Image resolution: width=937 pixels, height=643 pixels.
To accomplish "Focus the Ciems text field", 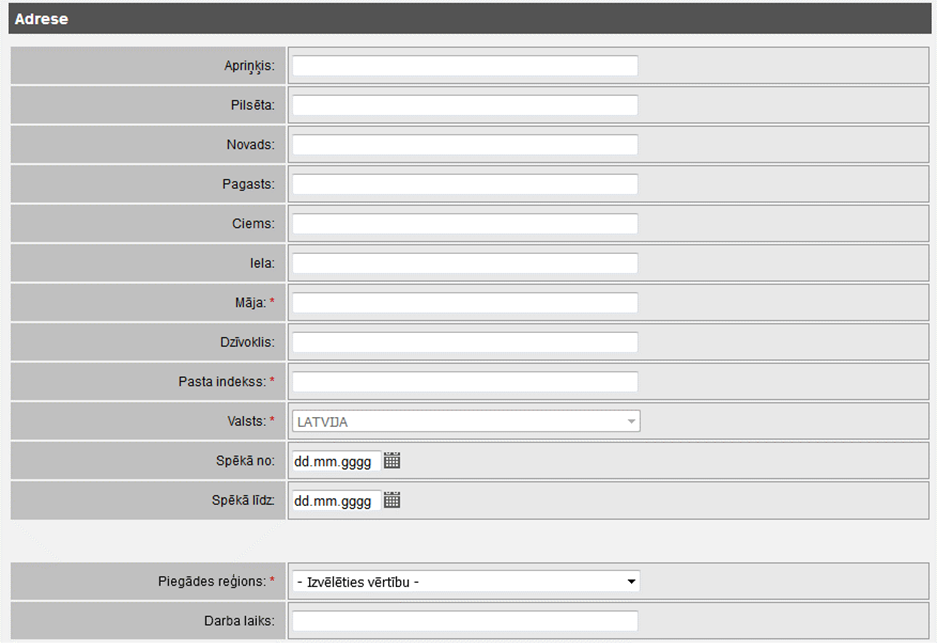I will [x=465, y=224].
